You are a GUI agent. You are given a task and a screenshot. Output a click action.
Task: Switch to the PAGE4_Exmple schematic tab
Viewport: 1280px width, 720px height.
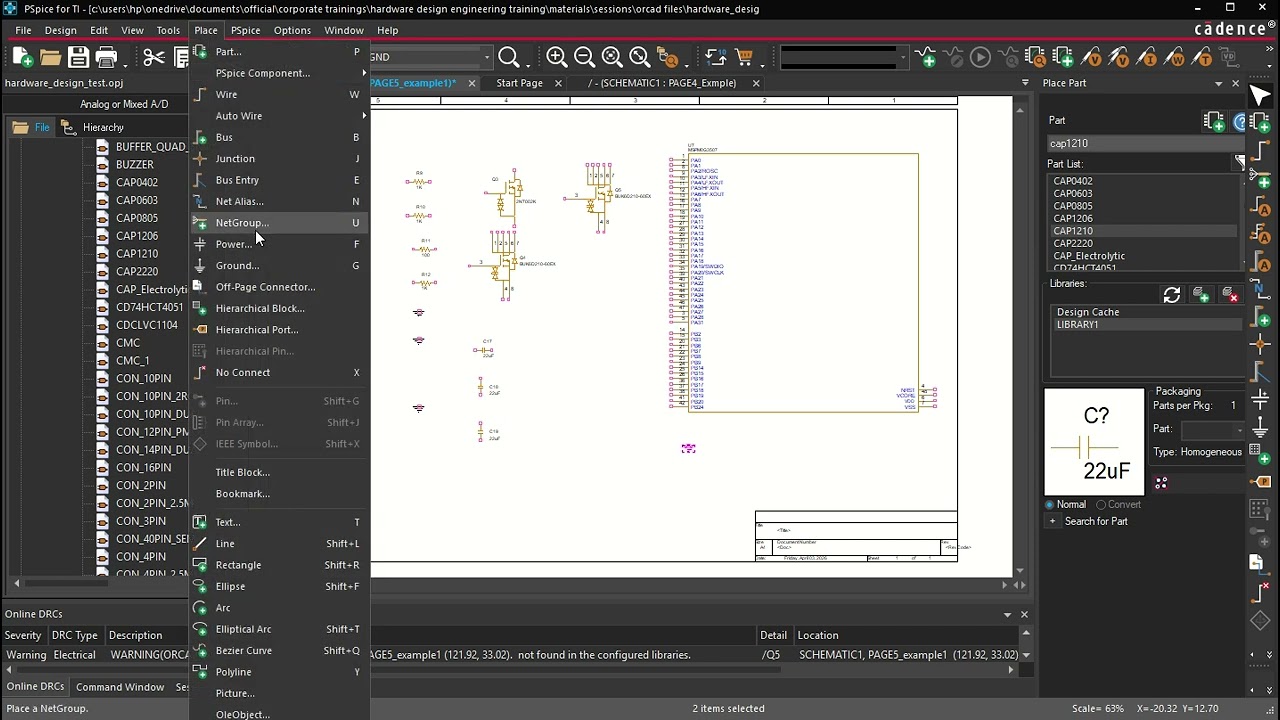[661, 83]
